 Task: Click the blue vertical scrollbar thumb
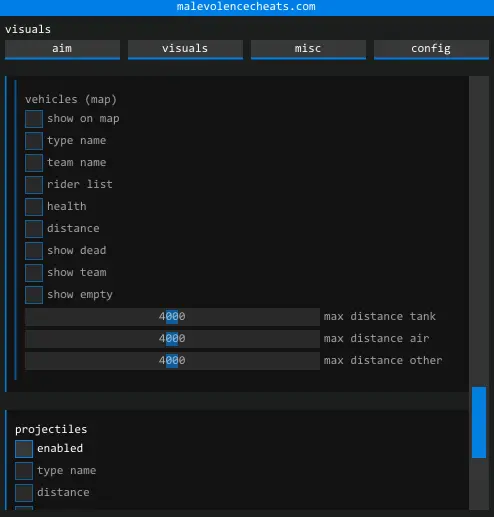tap(479, 422)
